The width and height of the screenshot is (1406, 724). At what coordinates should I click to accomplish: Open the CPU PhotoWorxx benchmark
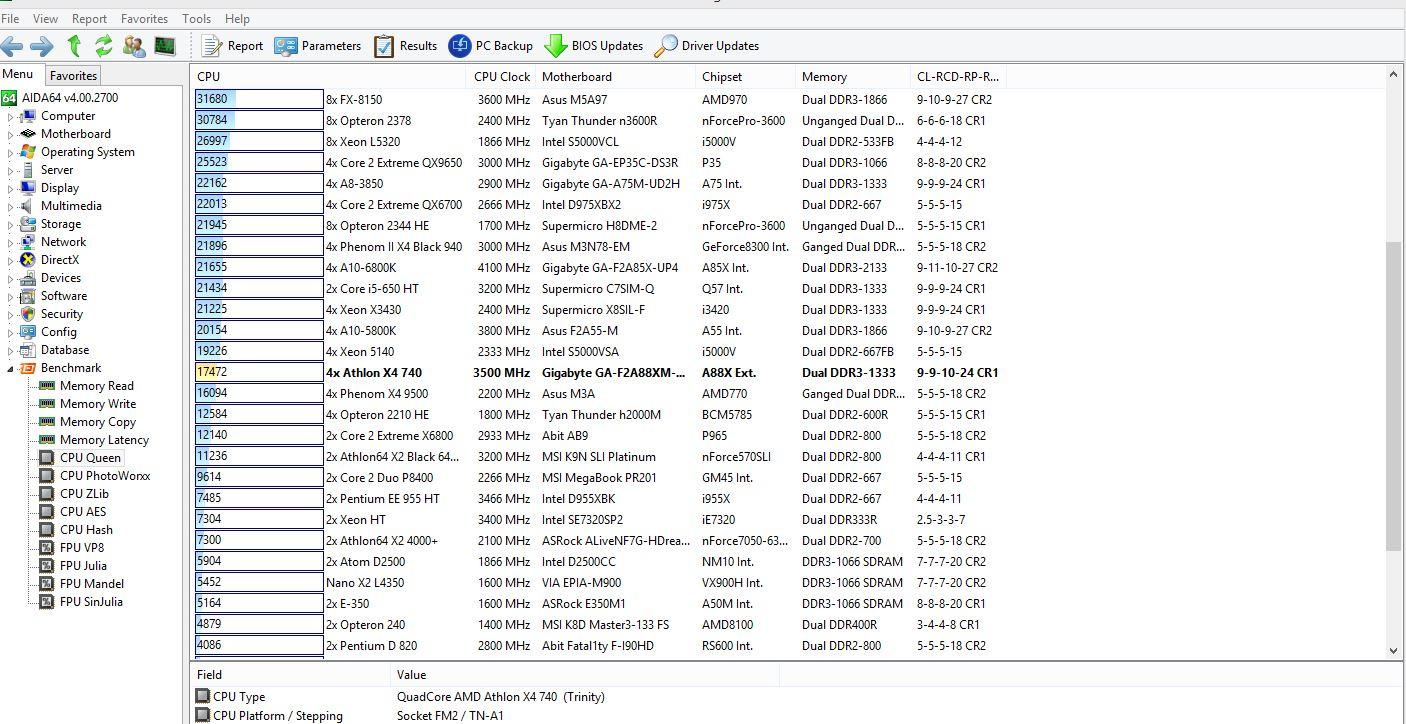[95, 476]
